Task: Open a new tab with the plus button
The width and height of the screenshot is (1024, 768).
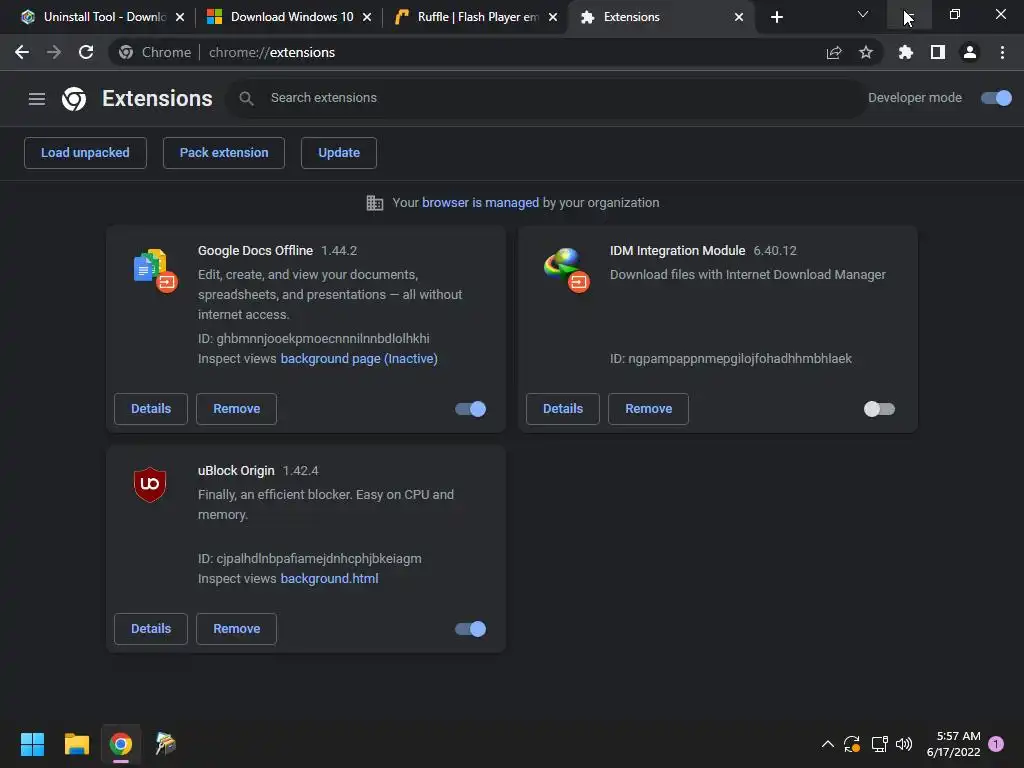Action: [x=776, y=17]
